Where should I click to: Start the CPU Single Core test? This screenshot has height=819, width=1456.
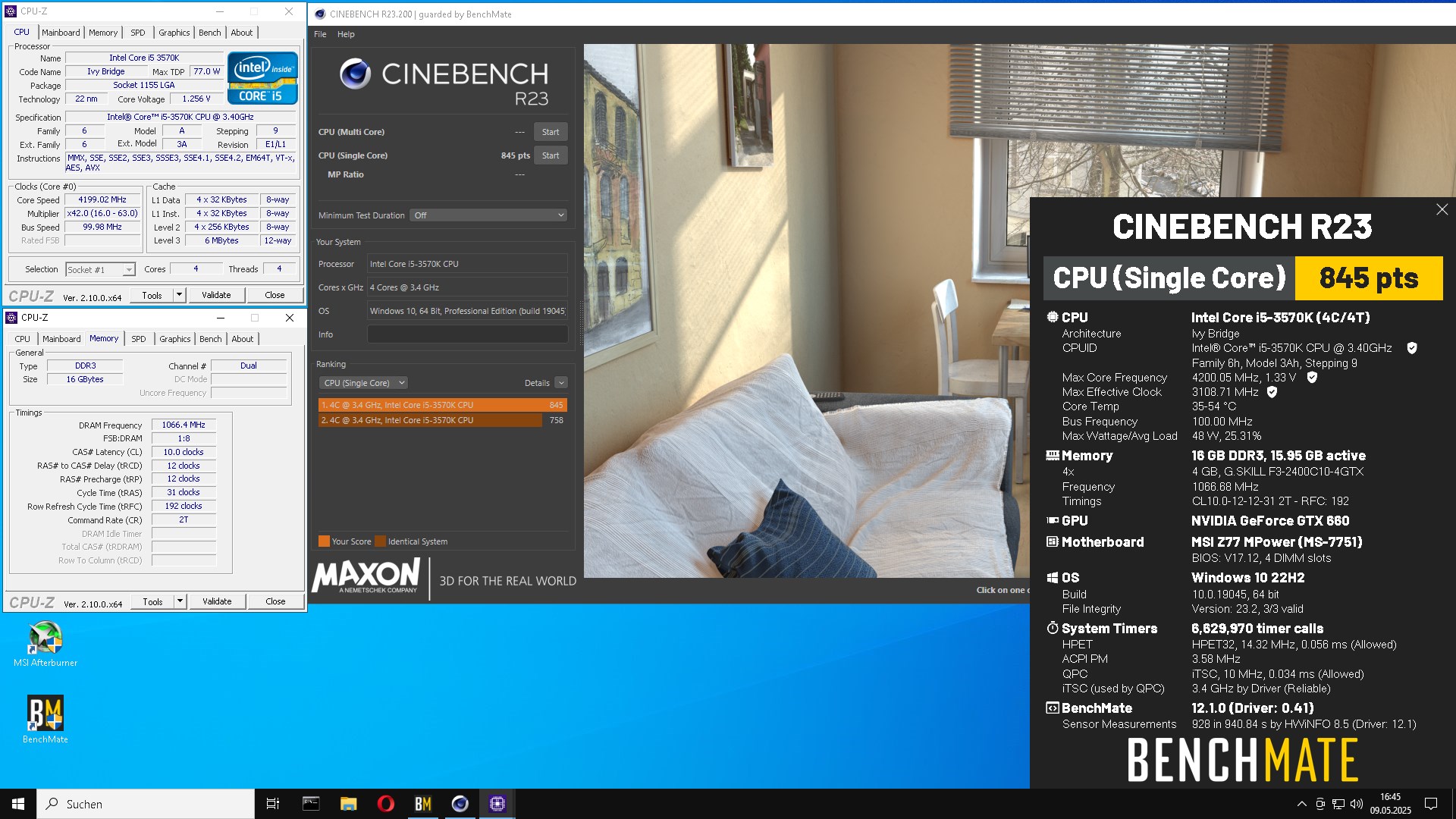[551, 155]
